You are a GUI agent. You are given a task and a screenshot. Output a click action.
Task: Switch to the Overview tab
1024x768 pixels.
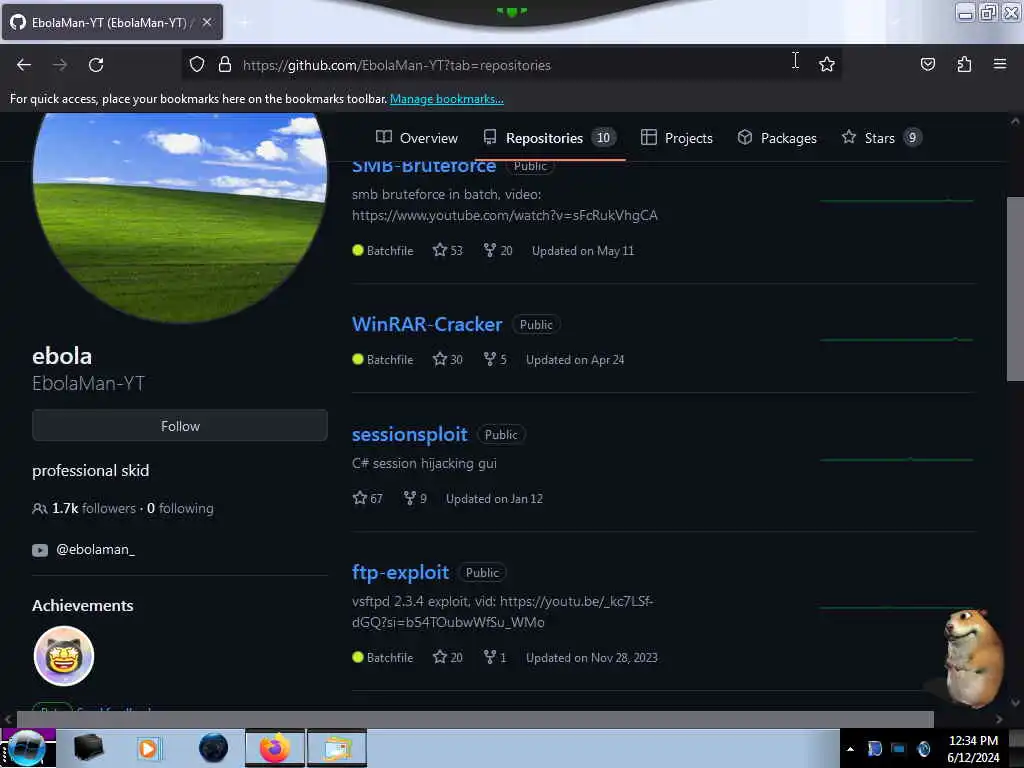coord(417,138)
